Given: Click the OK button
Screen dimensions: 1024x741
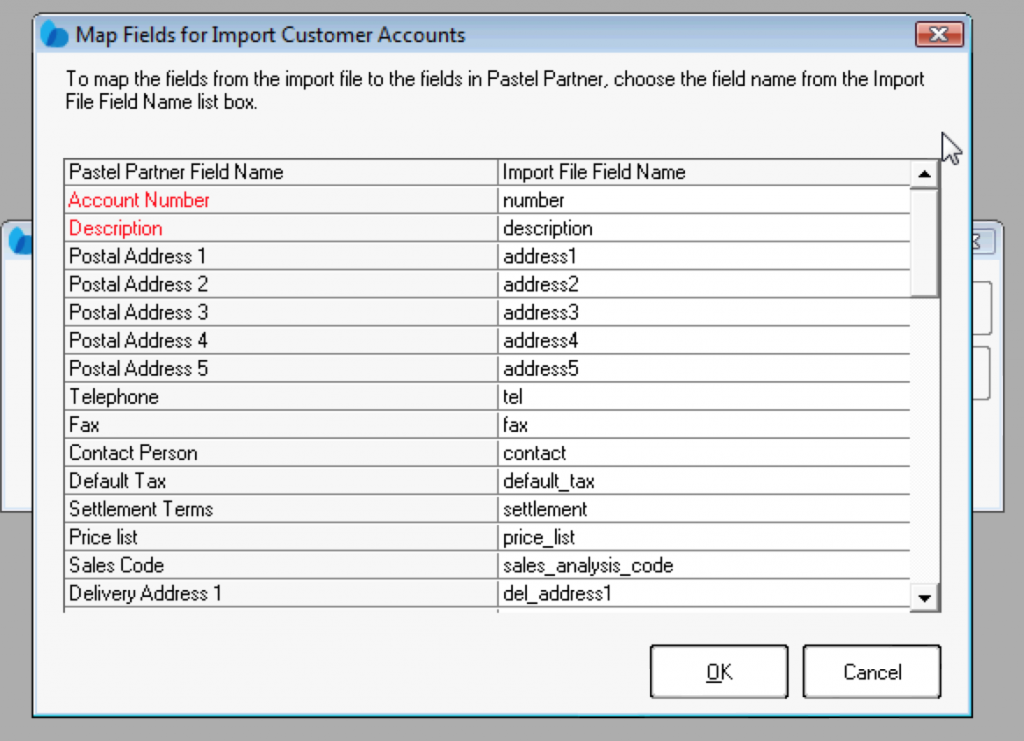Looking at the screenshot, I should (x=719, y=672).
